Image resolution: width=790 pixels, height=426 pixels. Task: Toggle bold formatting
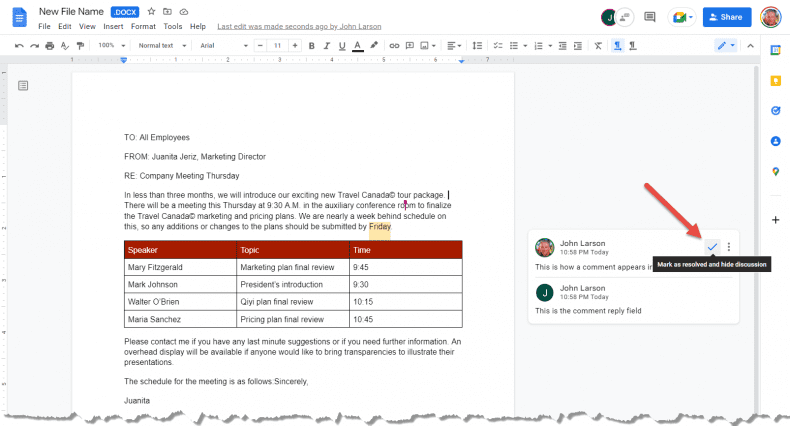click(312, 45)
